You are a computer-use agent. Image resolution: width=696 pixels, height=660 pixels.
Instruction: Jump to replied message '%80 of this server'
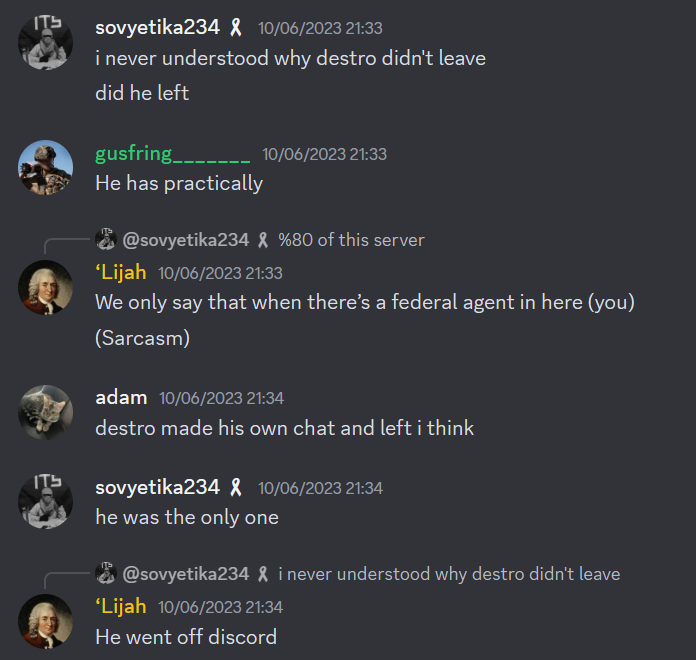(351, 240)
